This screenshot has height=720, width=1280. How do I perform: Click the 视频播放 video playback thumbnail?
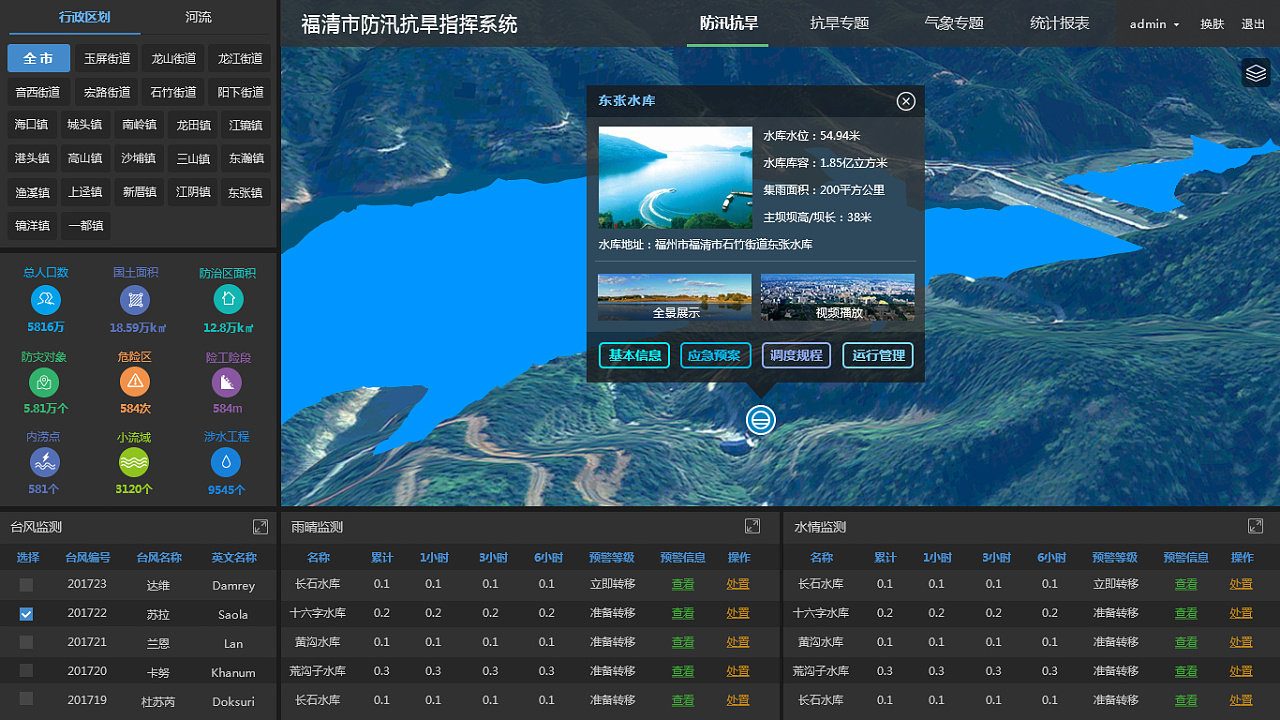[837, 297]
